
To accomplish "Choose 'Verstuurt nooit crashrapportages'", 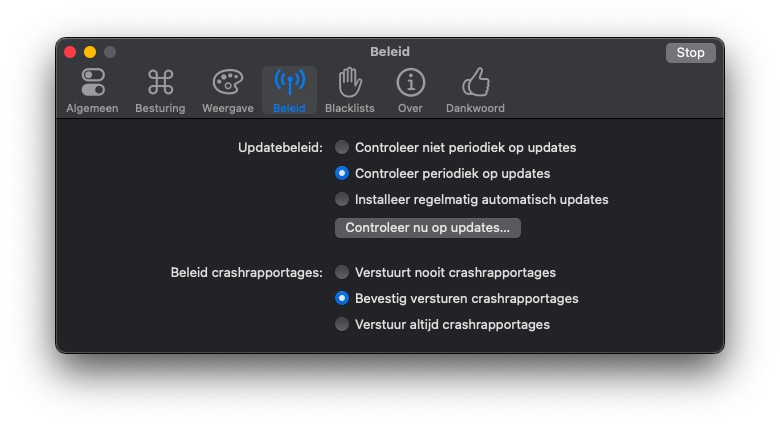I will point(342,272).
